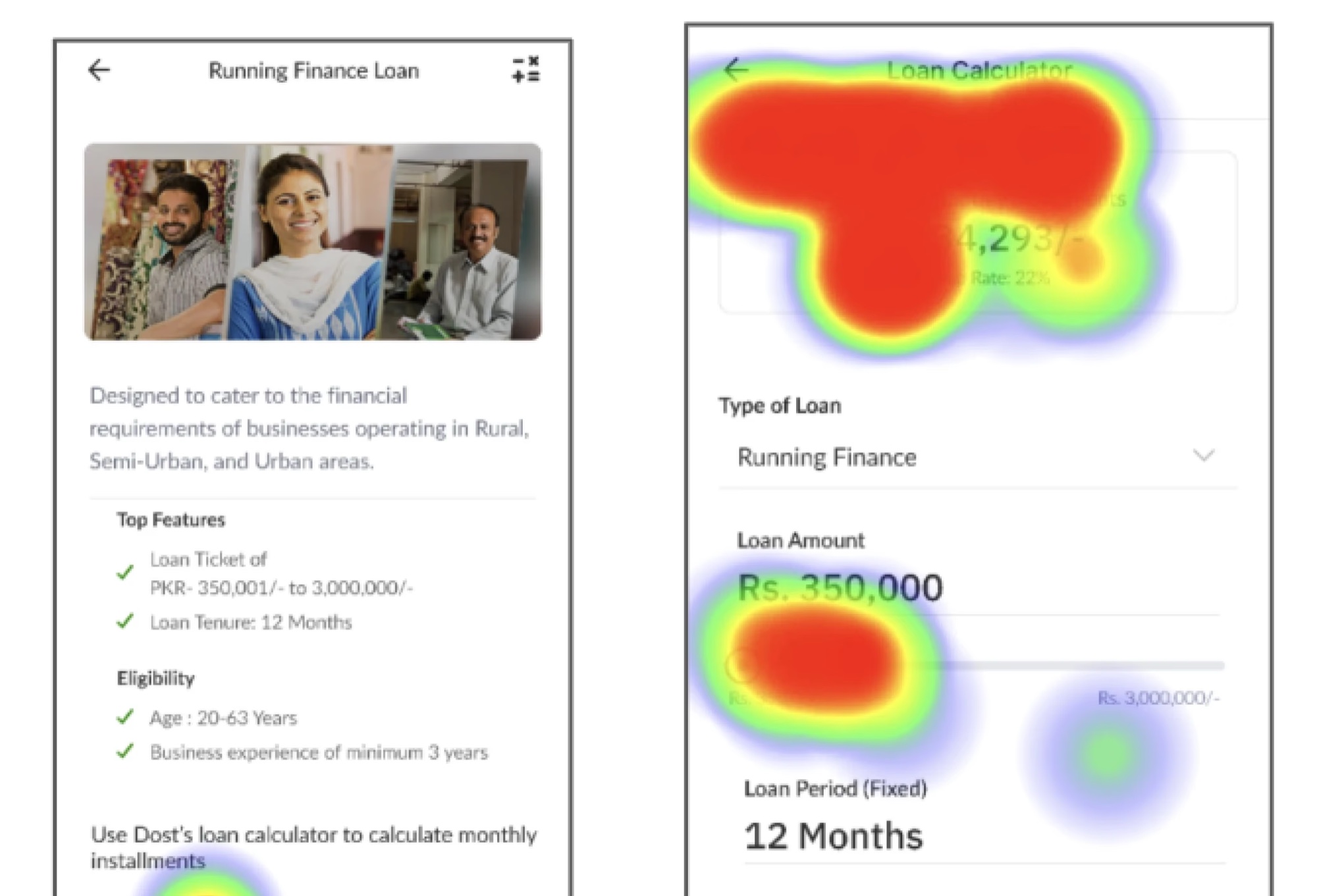
Task: Select the Rs. 3,000,000/- maximum label
Action: [1158, 698]
